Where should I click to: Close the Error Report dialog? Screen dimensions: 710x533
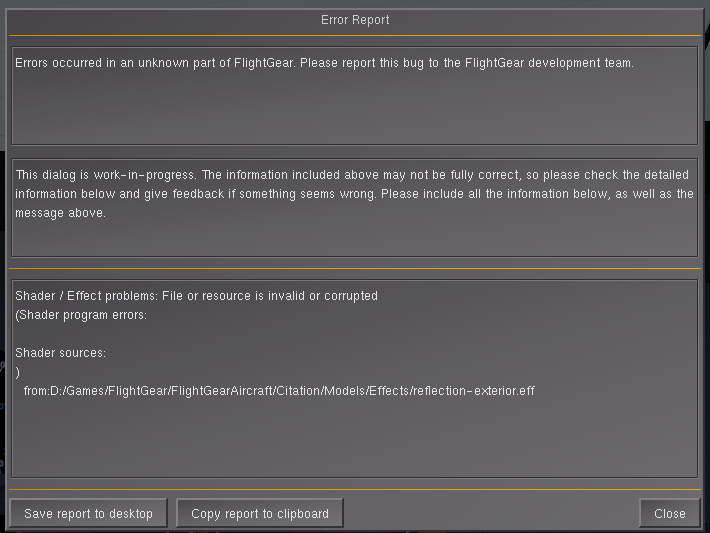coord(670,513)
